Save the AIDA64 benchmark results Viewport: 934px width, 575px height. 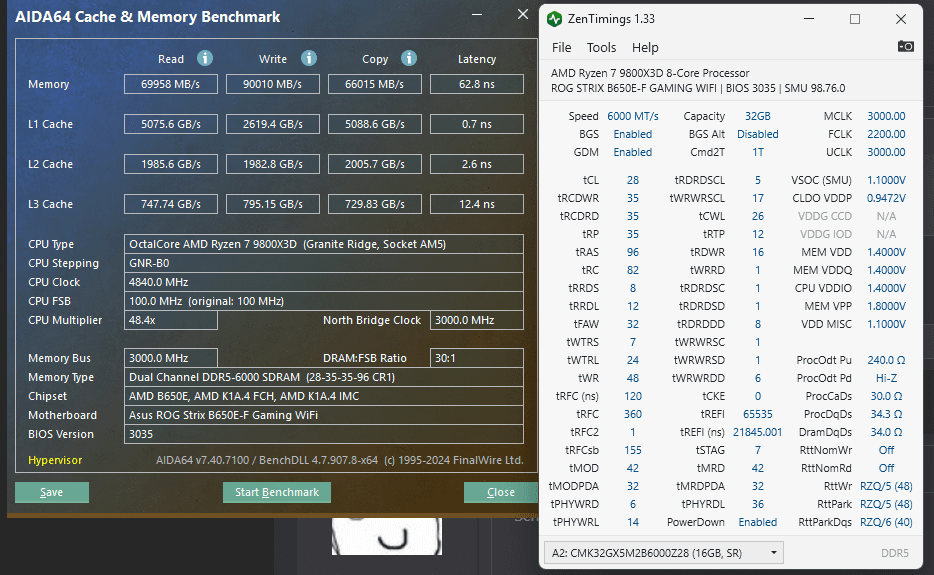[x=52, y=492]
